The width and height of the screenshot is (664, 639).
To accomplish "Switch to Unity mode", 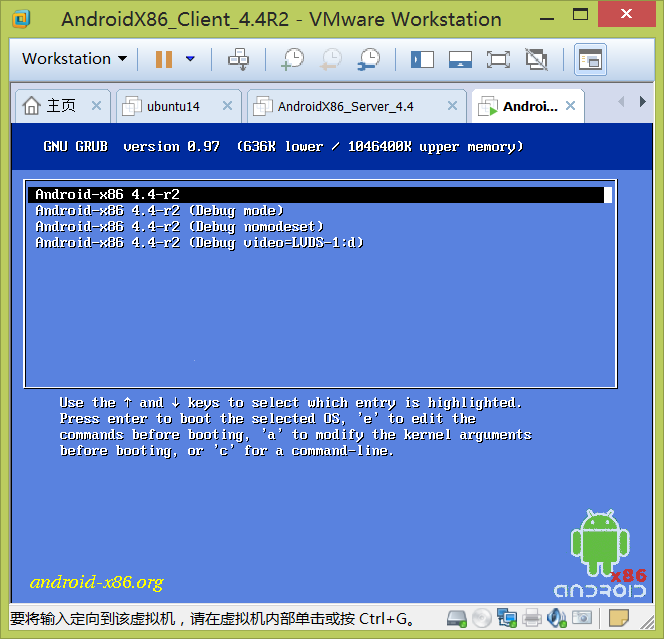I will (536, 59).
